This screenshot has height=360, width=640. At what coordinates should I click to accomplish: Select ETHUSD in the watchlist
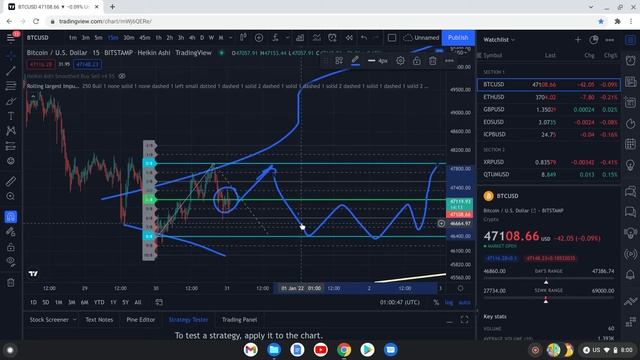point(549,97)
